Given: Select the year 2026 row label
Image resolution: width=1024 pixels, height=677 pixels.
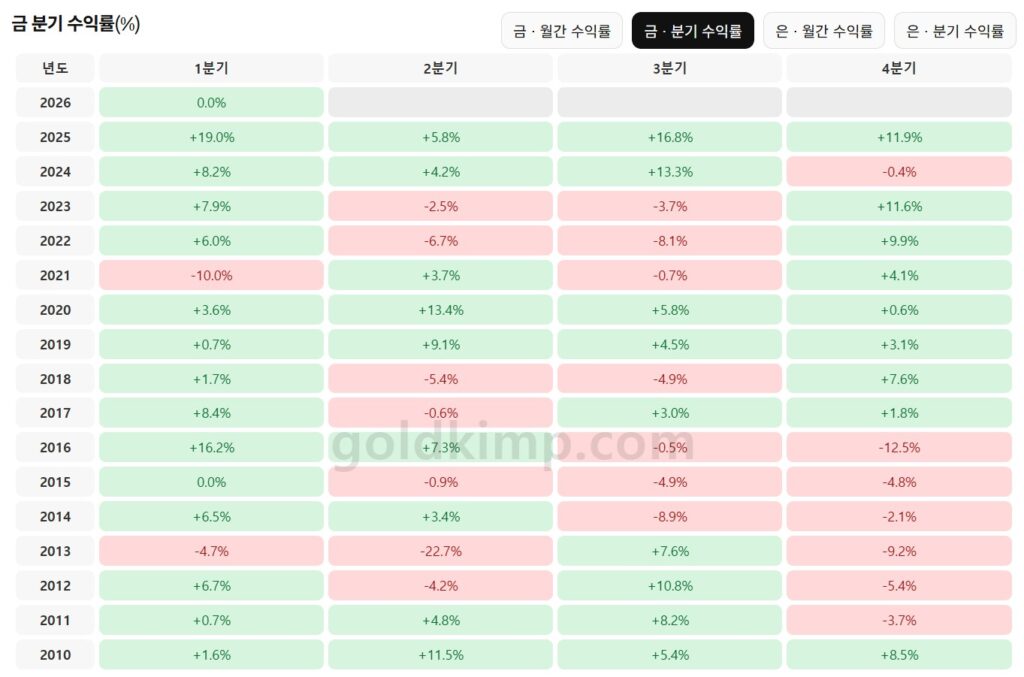Looking at the screenshot, I should point(54,102).
